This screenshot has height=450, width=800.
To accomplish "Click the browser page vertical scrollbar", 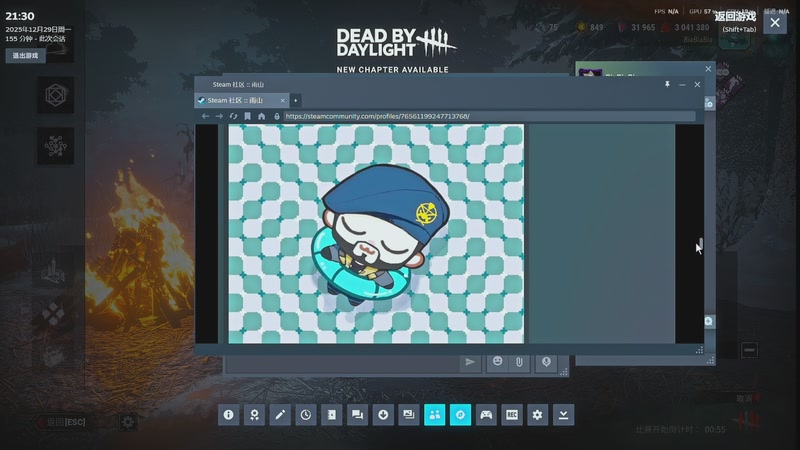I will pyautogui.click(x=702, y=243).
